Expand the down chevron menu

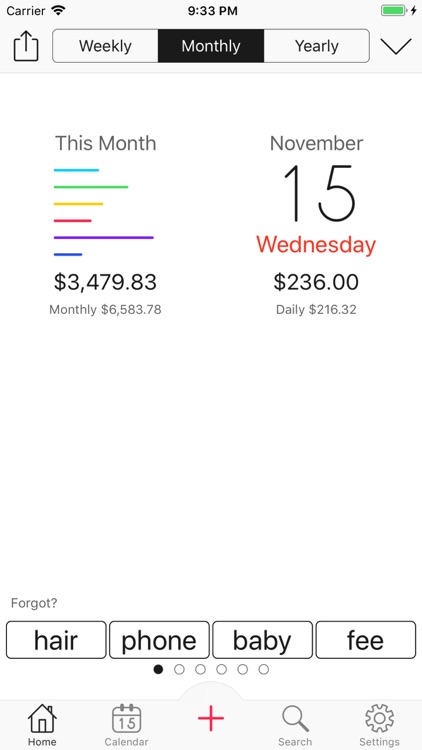(x=396, y=46)
